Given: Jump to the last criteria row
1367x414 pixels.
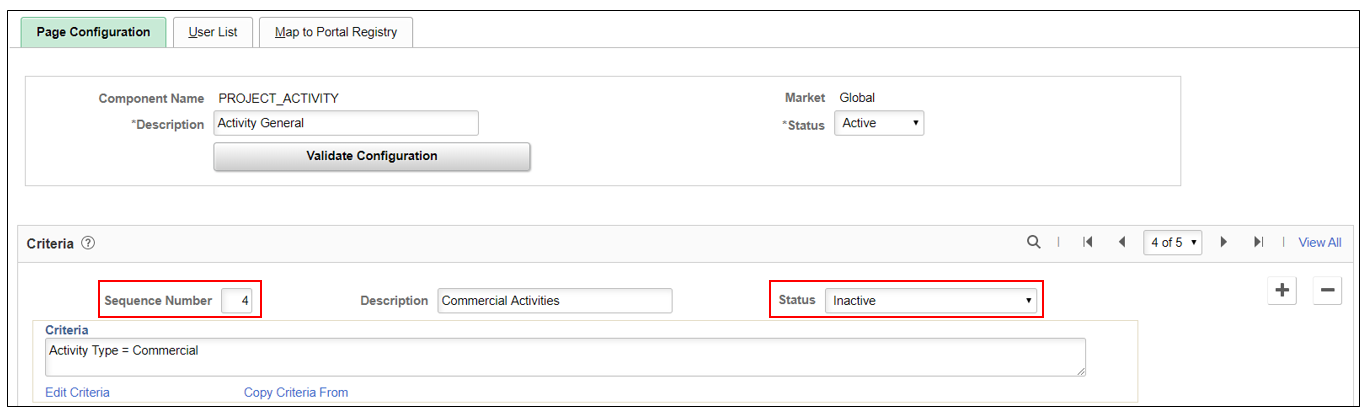Looking at the screenshot, I should (1258, 242).
